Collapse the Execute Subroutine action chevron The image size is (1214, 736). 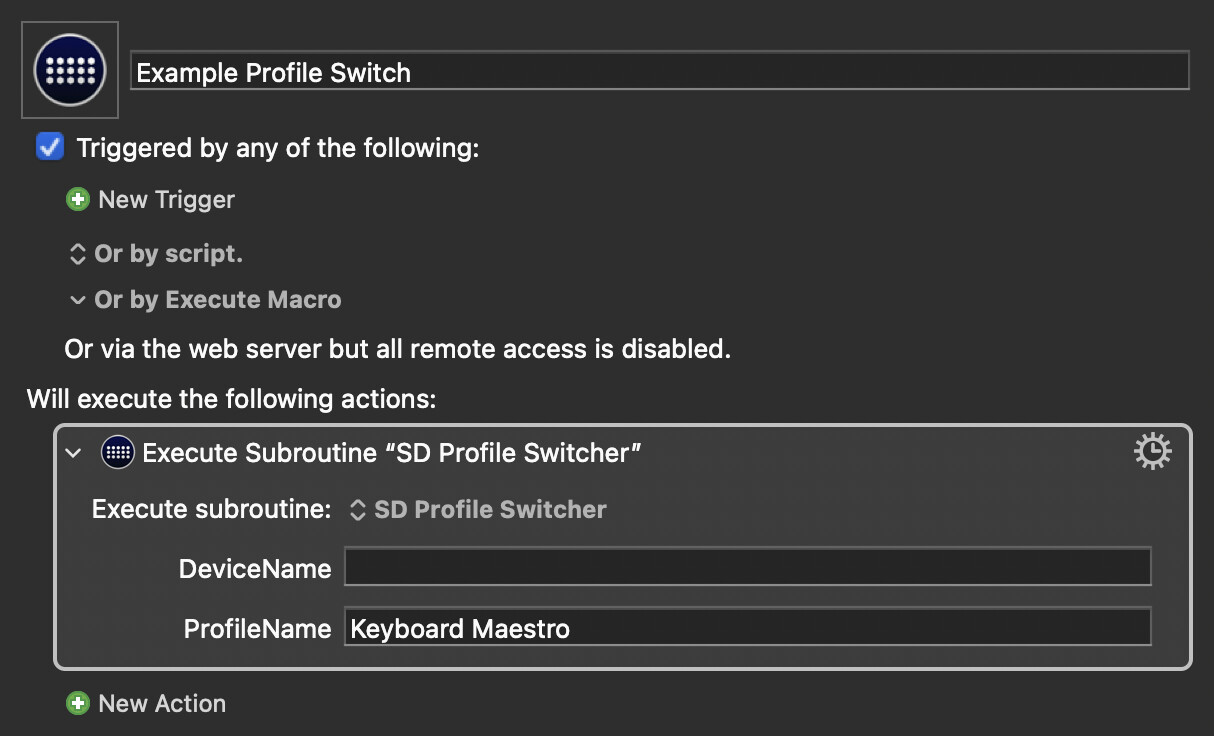[73, 453]
